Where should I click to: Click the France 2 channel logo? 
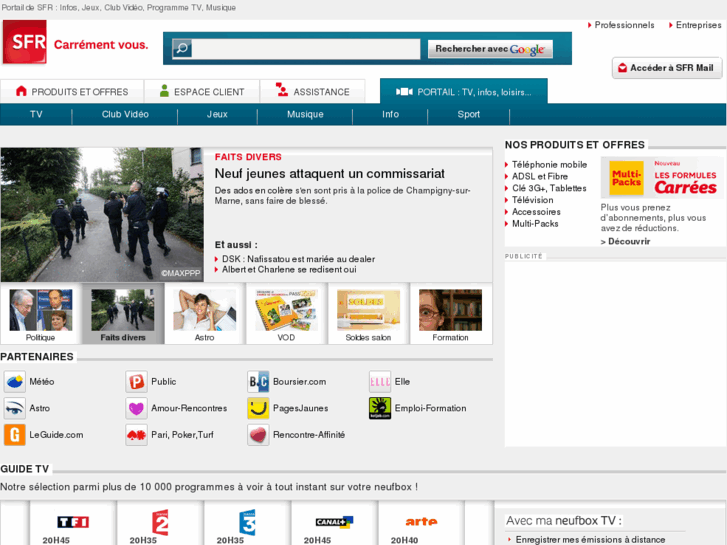160,522
